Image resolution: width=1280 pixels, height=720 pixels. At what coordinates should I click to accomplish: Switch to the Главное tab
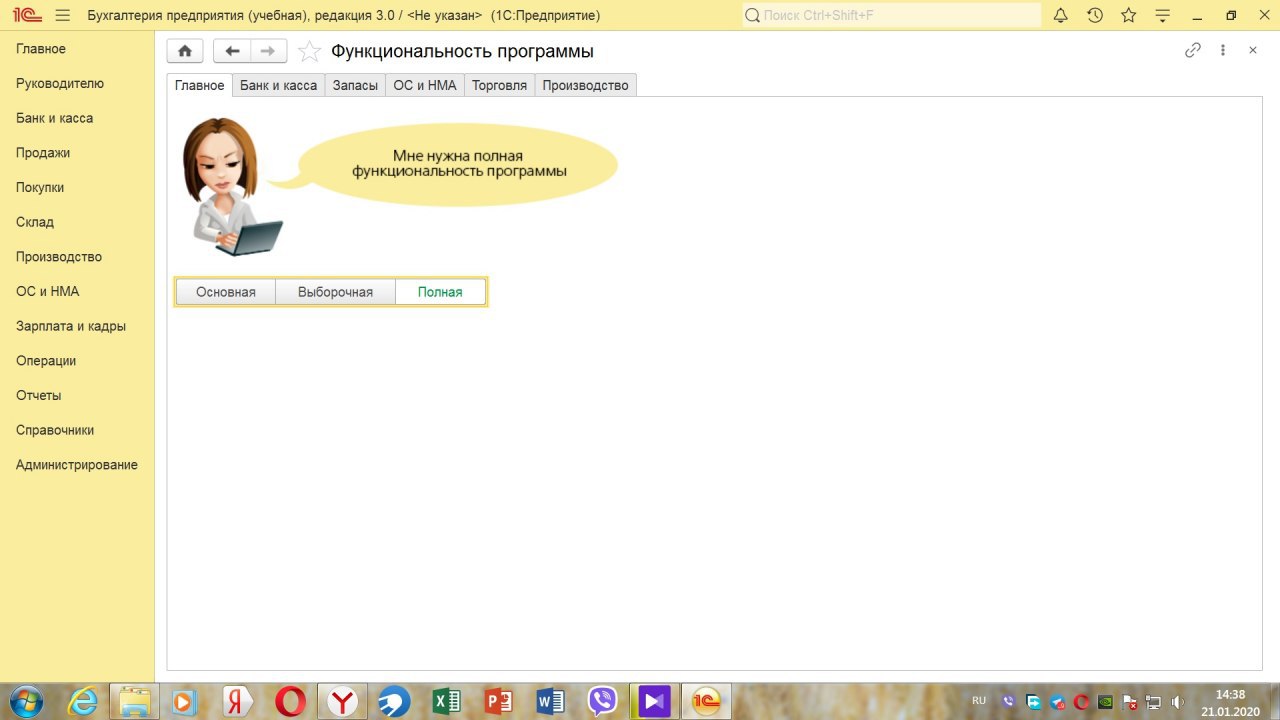point(199,85)
